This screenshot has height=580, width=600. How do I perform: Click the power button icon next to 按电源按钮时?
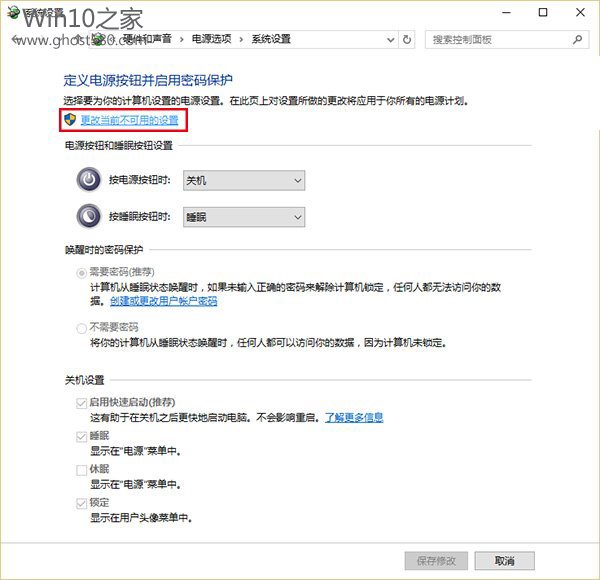click(x=89, y=180)
